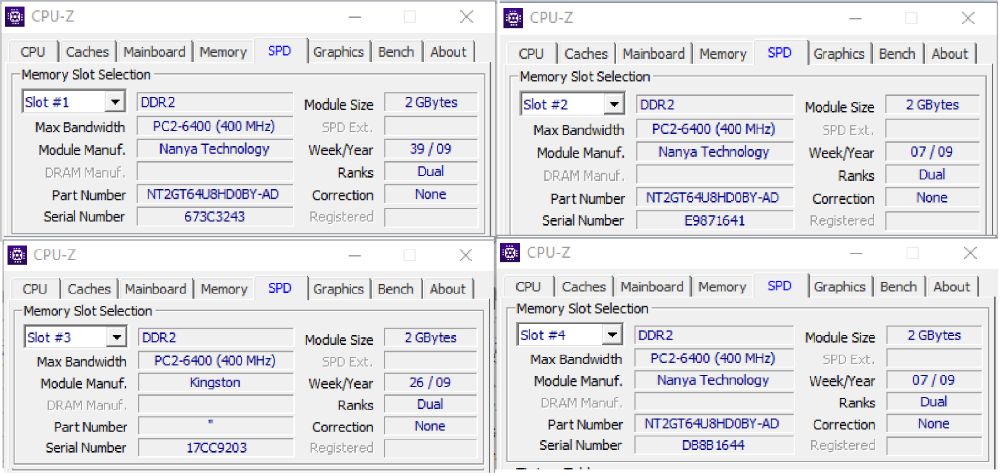Screen dimensions: 1000x476
Task: Switch to the CPU tab in the Slot #3 window
Action: click(35, 289)
